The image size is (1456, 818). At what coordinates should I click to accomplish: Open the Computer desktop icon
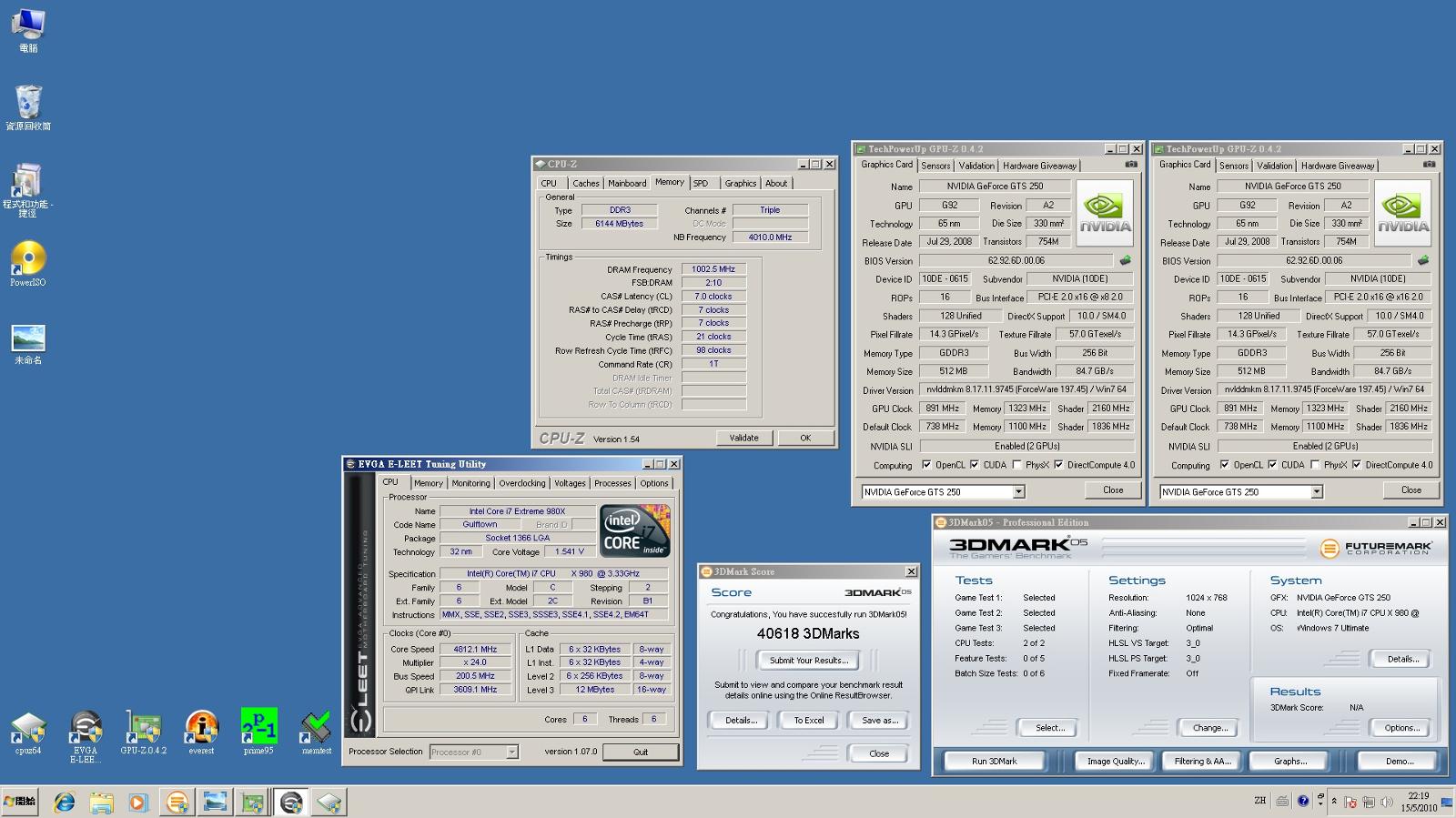(28, 29)
